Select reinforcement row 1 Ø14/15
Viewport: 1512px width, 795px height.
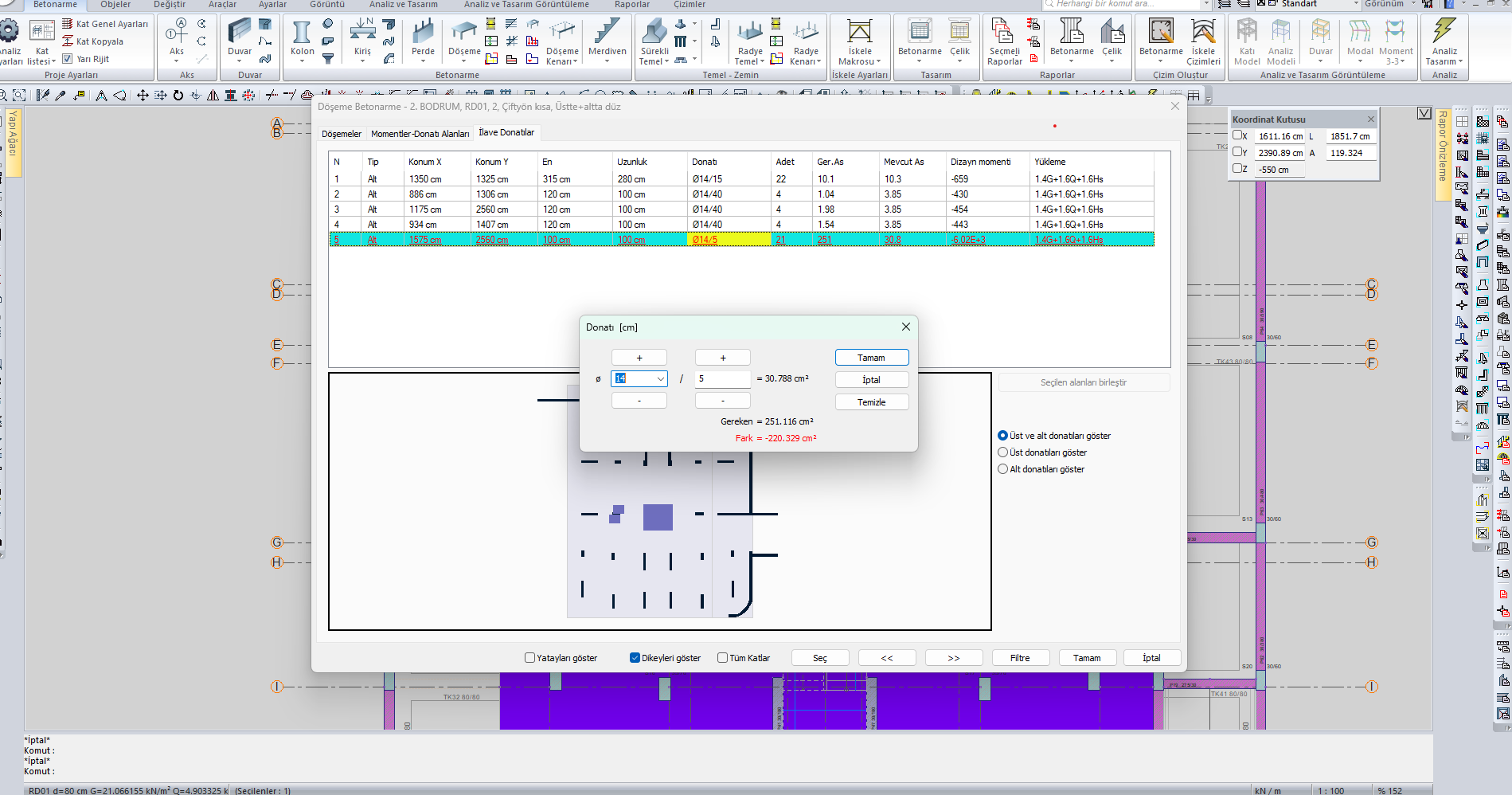[x=741, y=179]
